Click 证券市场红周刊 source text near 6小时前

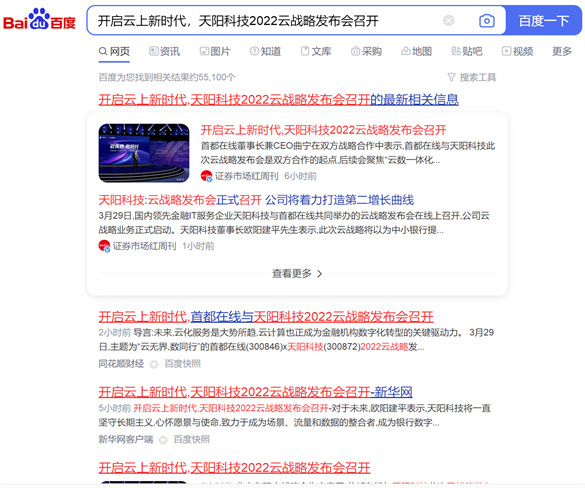coord(247,176)
